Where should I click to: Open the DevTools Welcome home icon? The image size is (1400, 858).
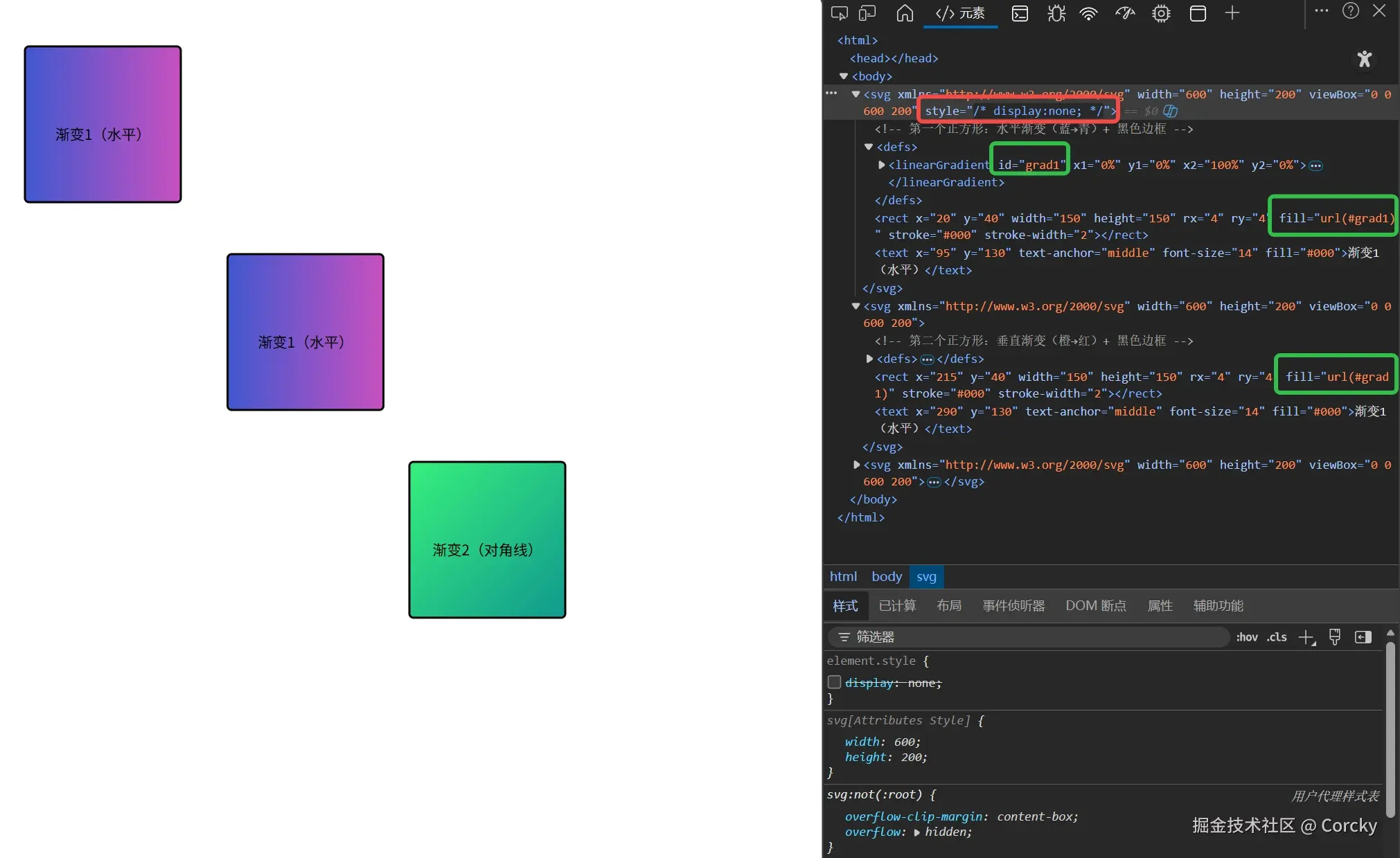pyautogui.click(x=905, y=13)
